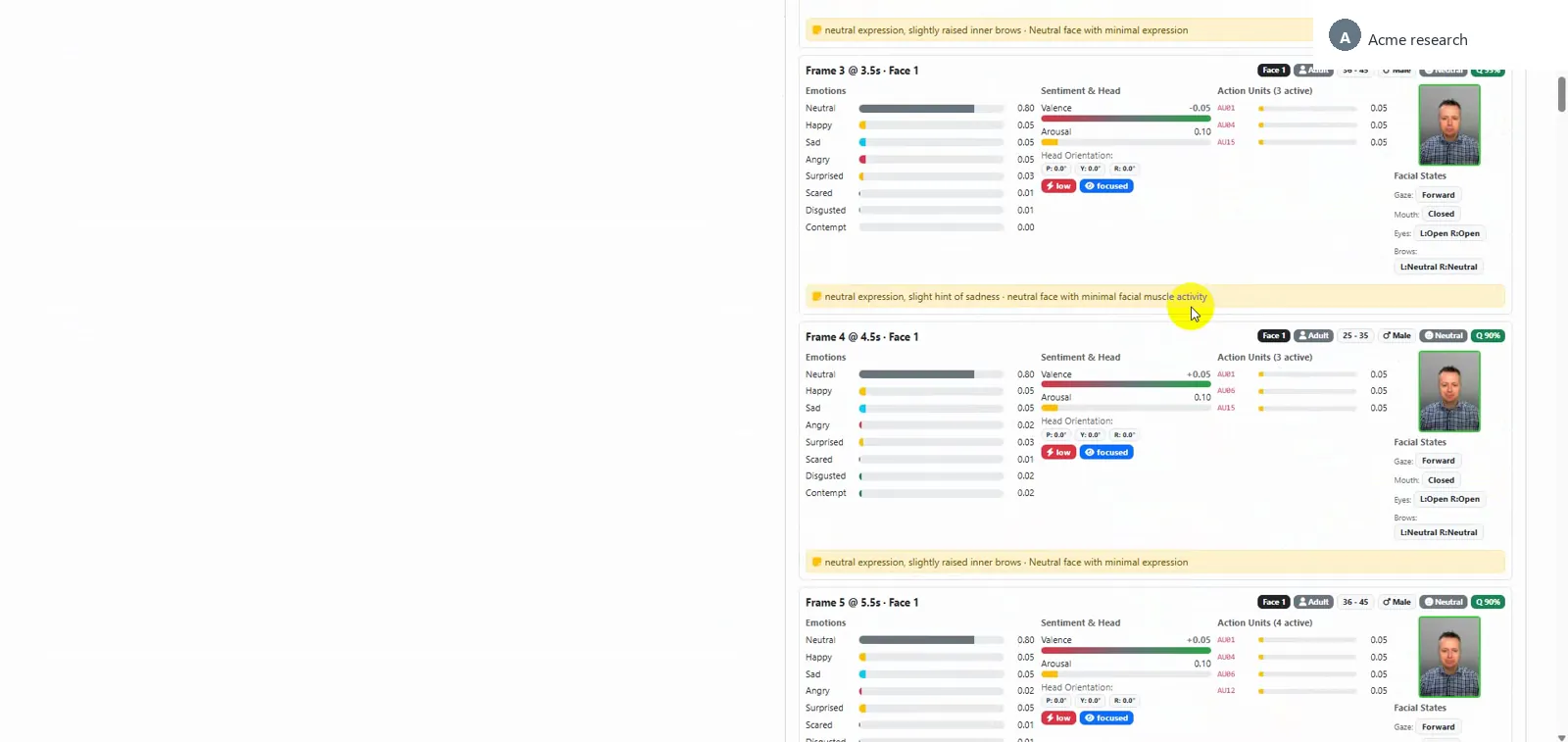The image size is (1568, 742).
Task: Click the Acme research avatar icon
Action: (x=1345, y=36)
